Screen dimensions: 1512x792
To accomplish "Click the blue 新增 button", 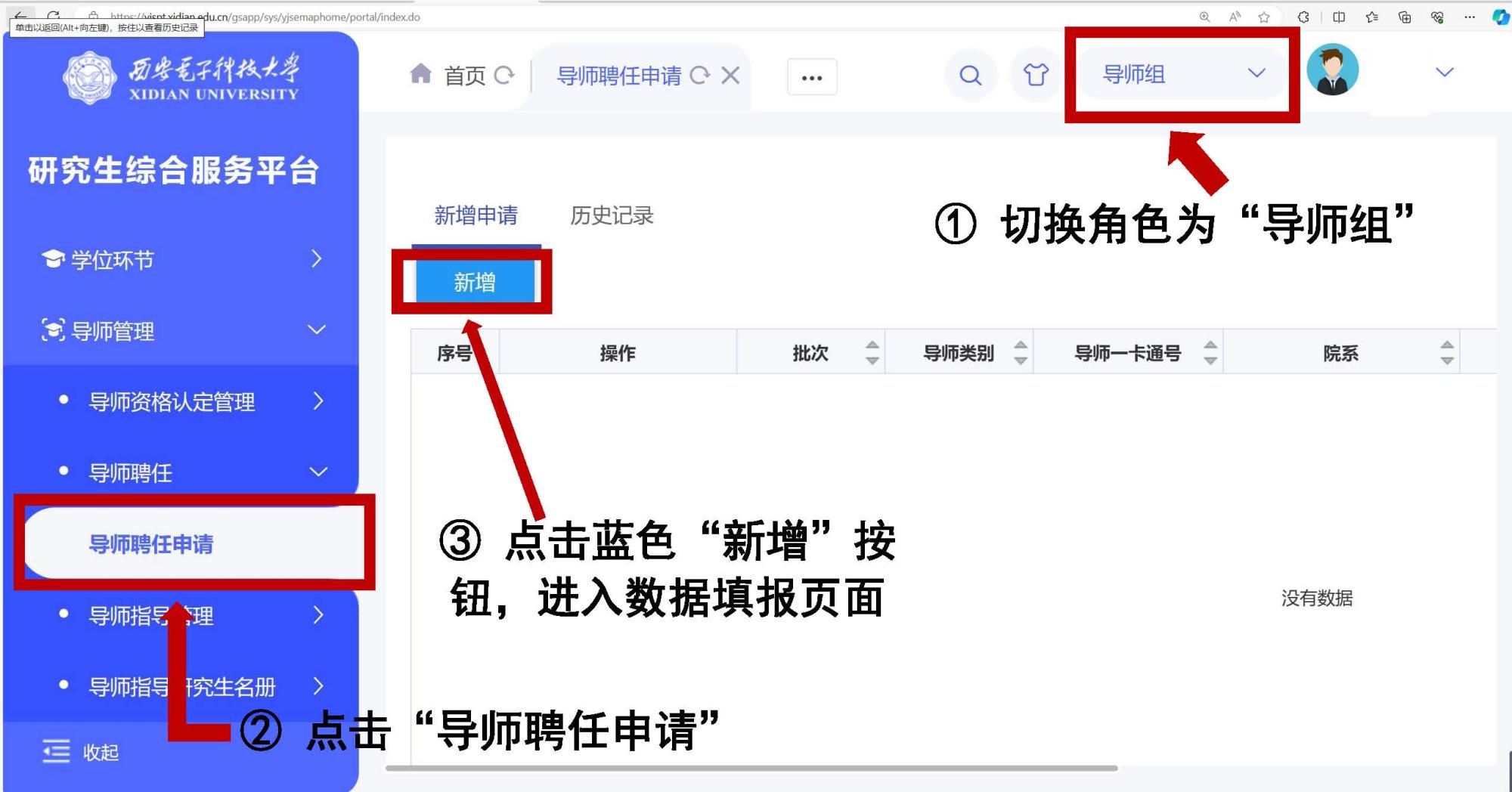I will point(474,282).
